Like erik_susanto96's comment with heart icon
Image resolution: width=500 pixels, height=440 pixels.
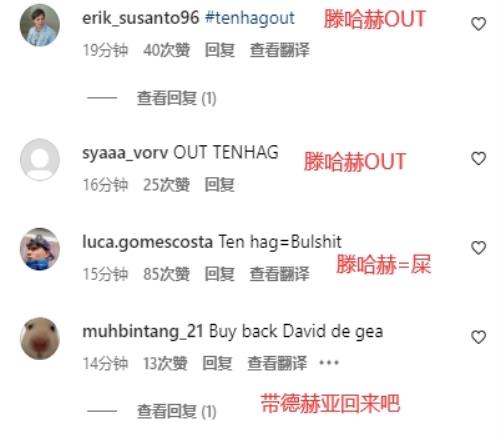478,24
